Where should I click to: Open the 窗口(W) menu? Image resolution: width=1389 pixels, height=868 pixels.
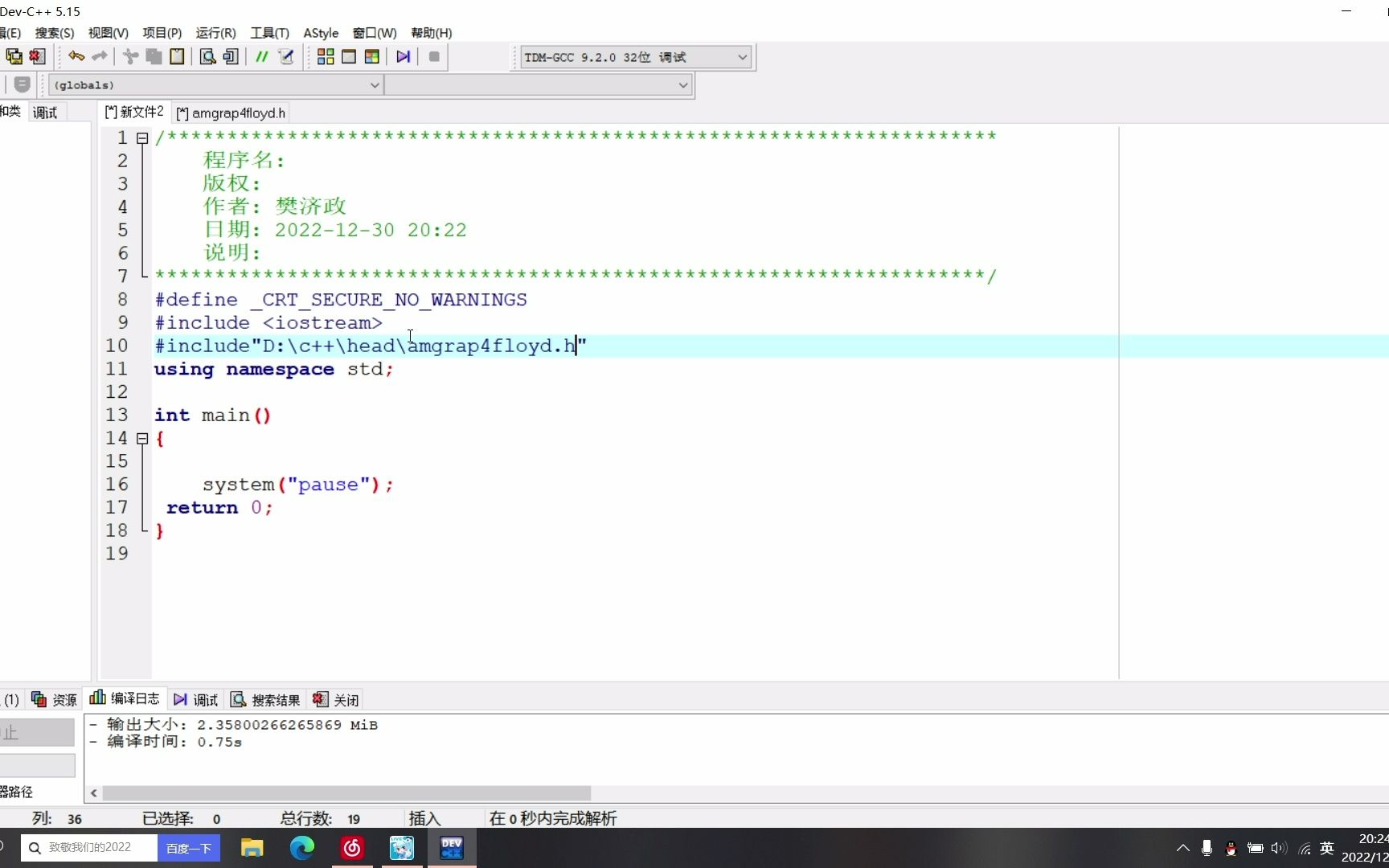pos(375,33)
